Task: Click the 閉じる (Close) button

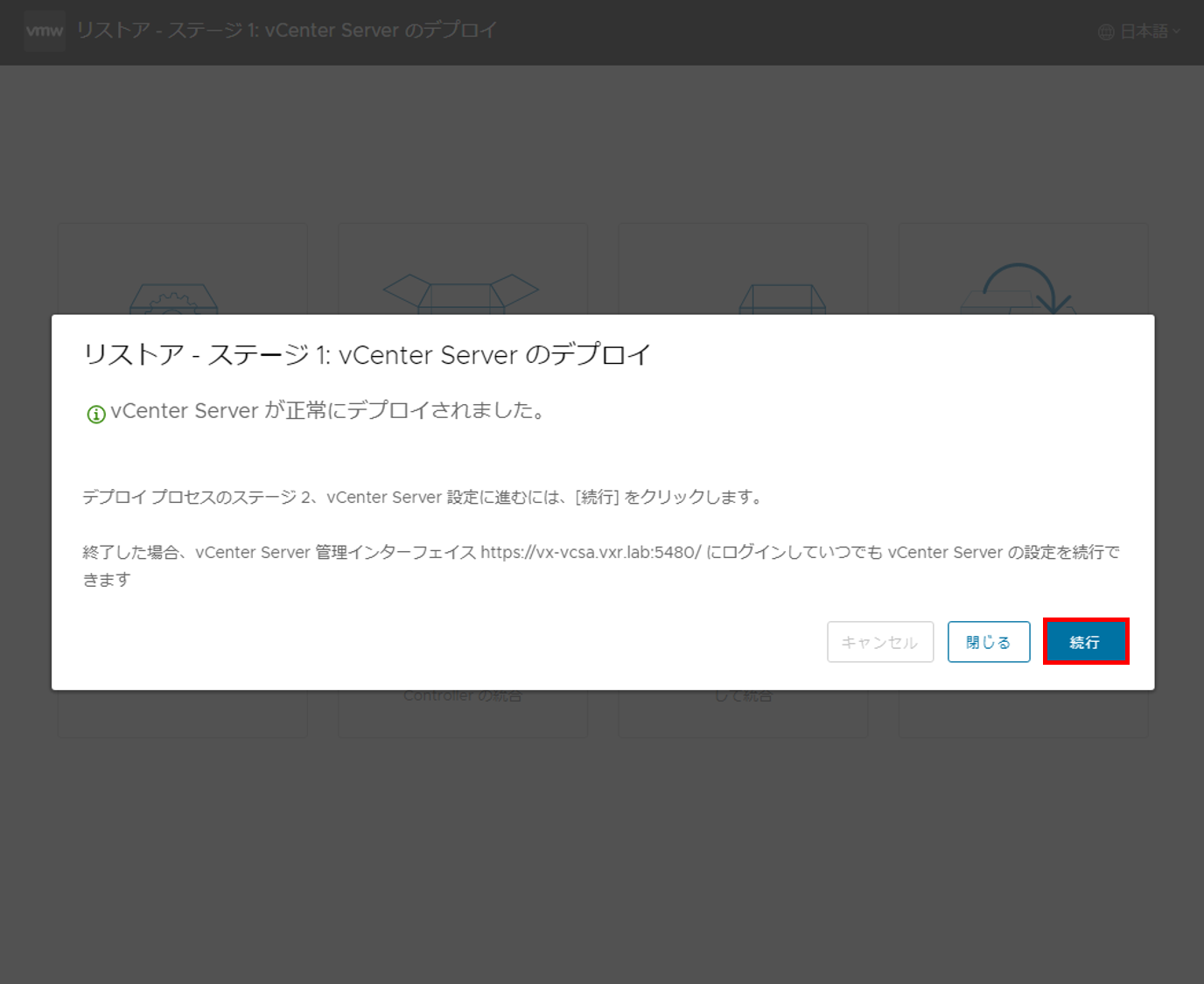Action: (x=988, y=642)
